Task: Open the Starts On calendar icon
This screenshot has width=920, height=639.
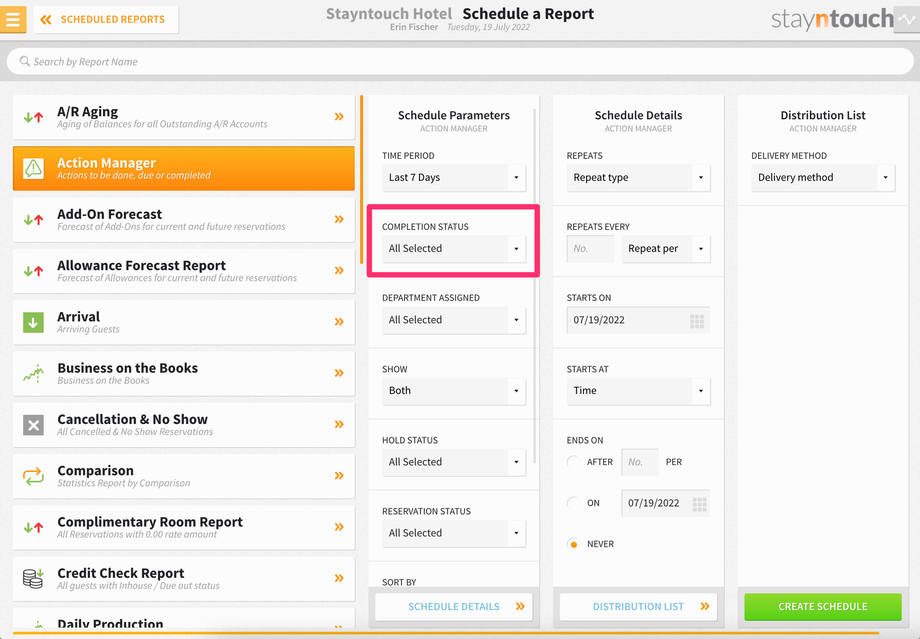Action: tap(697, 321)
